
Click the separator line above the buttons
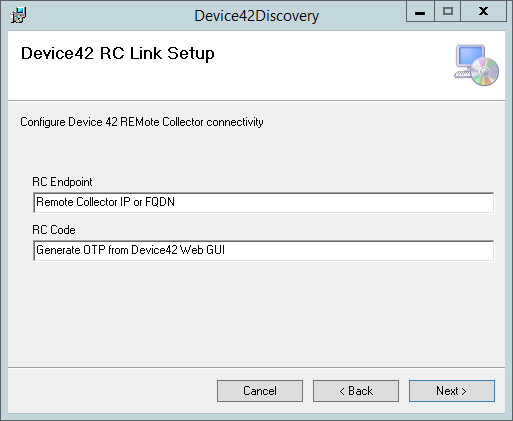pos(256,368)
